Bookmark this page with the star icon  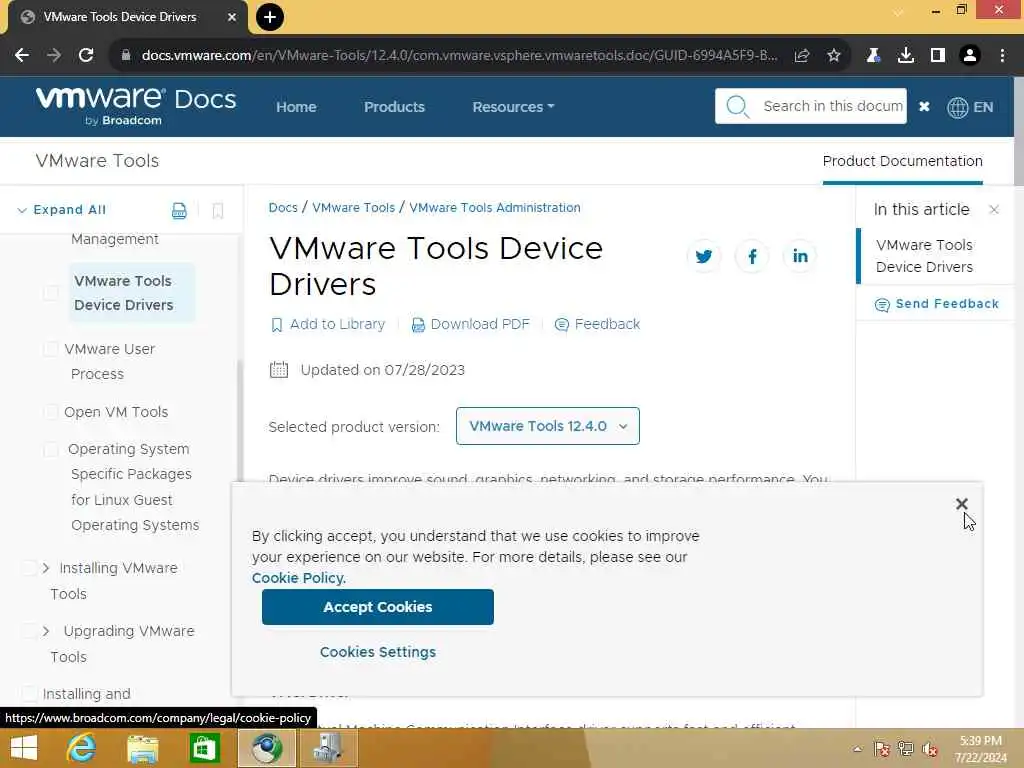(834, 56)
